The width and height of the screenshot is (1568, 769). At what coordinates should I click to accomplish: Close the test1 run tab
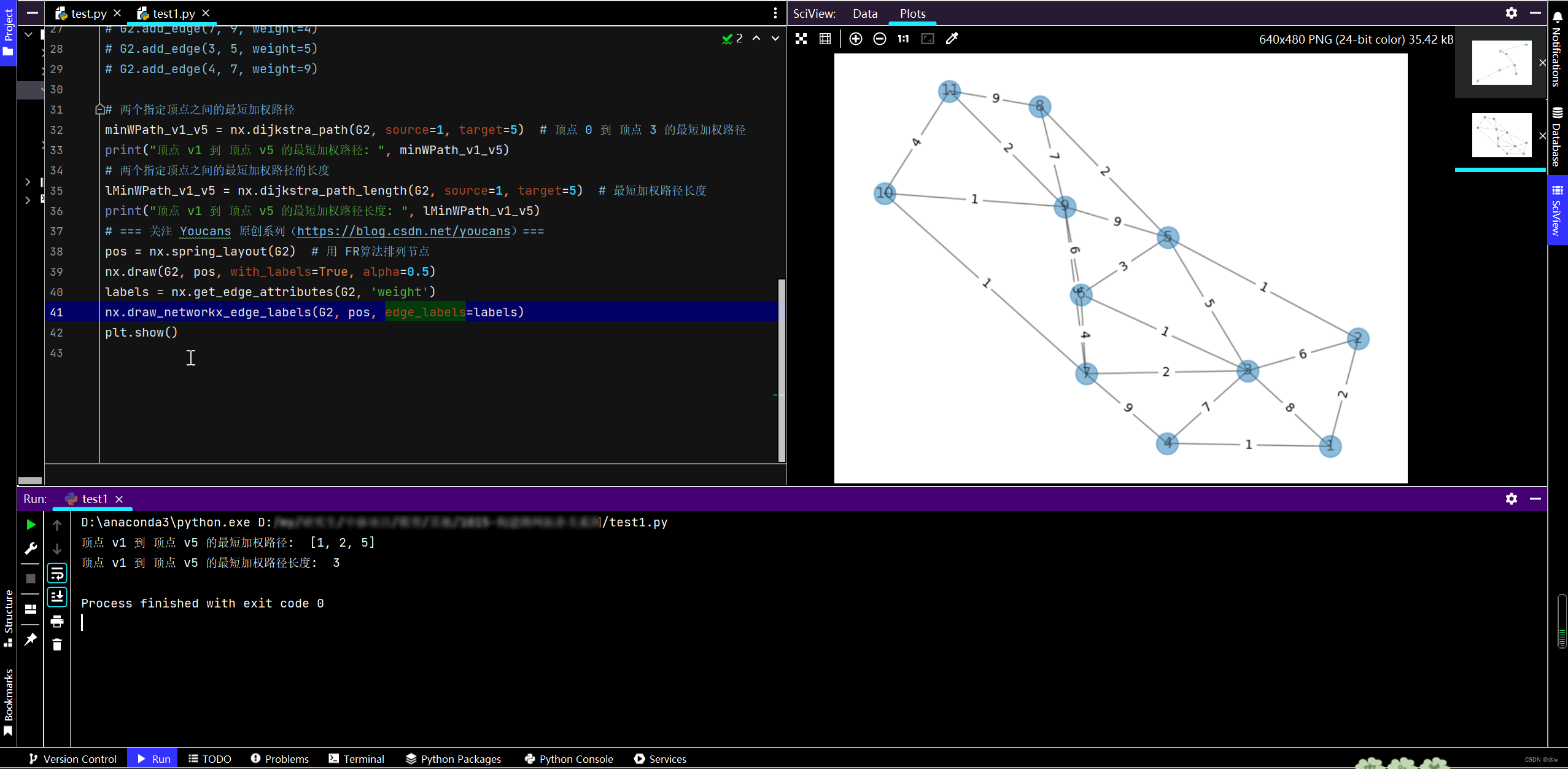[119, 499]
